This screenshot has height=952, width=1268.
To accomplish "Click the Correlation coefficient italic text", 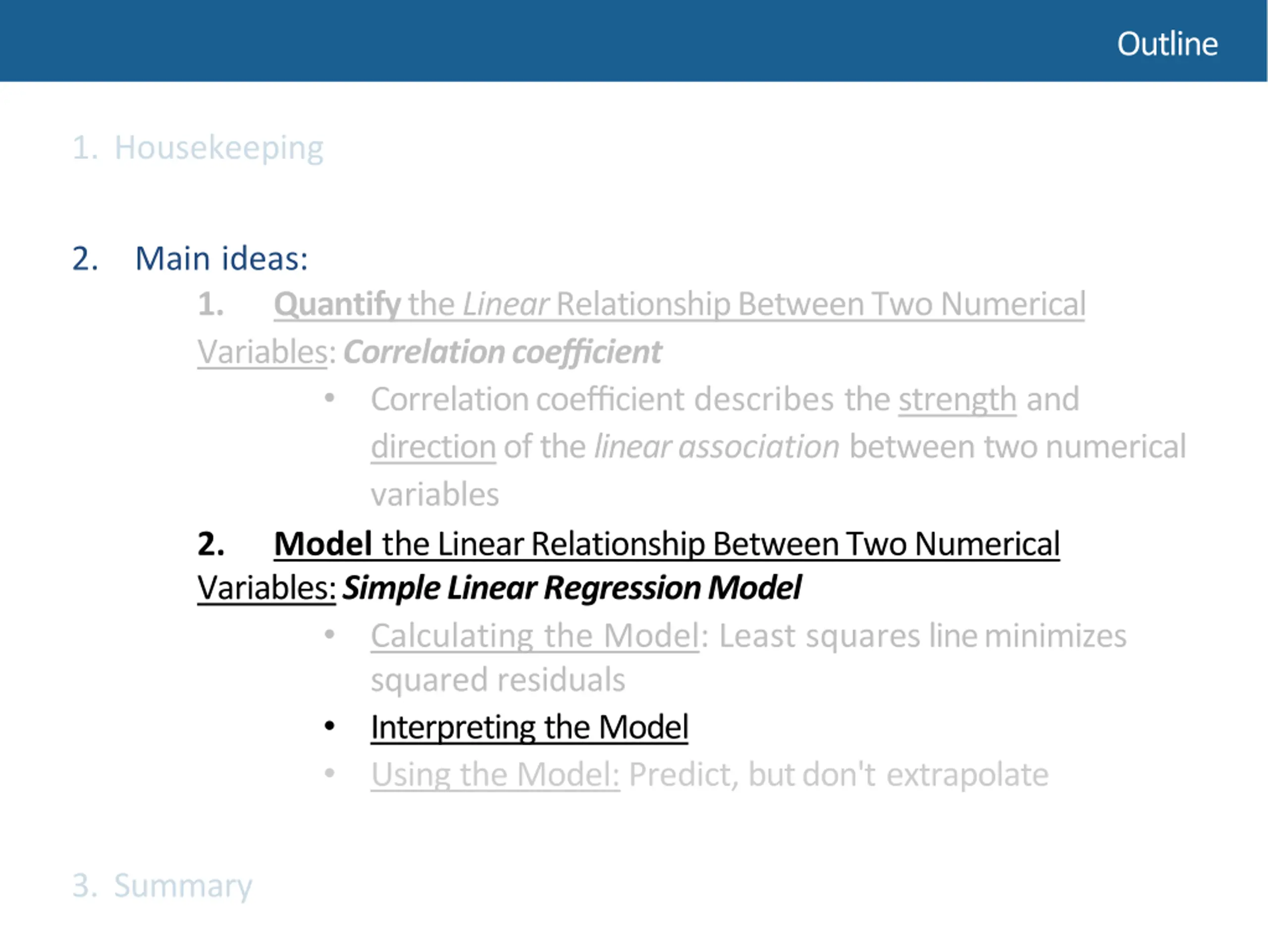I will coord(502,352).
